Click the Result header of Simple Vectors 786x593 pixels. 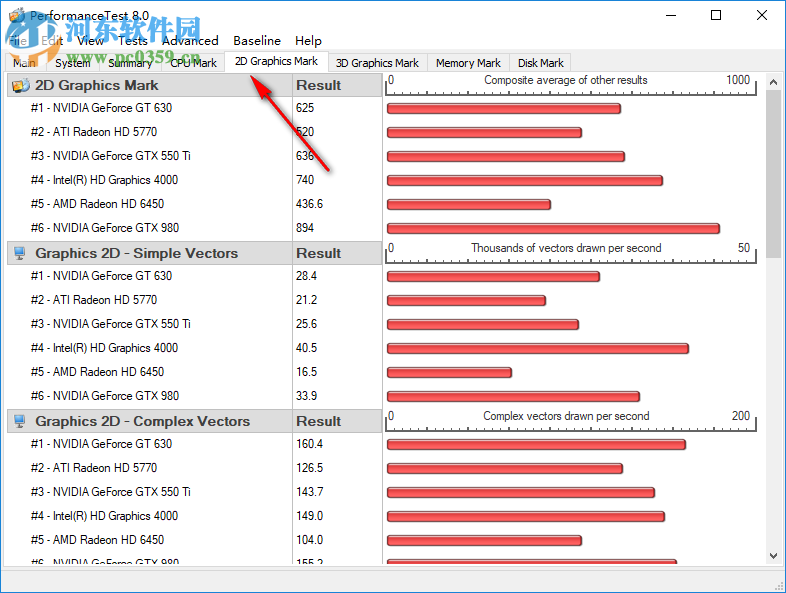[337, 253]
